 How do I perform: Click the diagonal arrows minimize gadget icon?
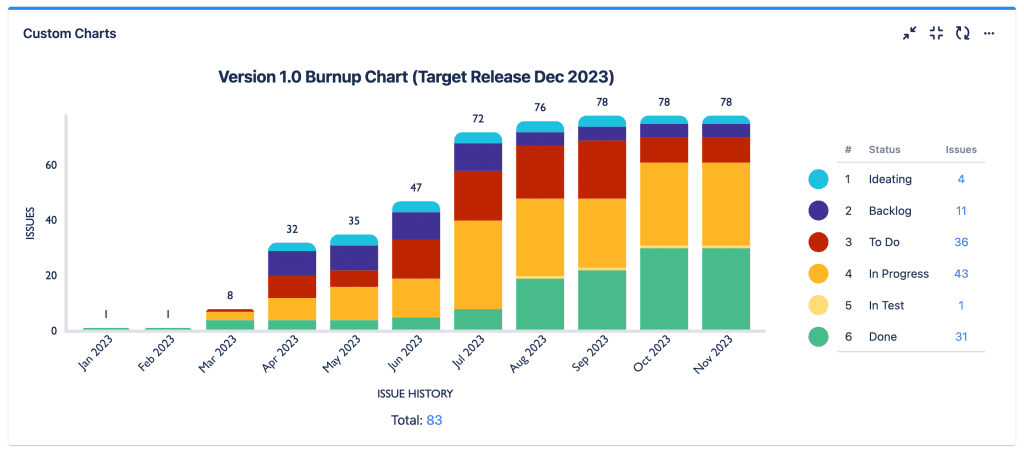pyautogui.click(x=909, y=33)
